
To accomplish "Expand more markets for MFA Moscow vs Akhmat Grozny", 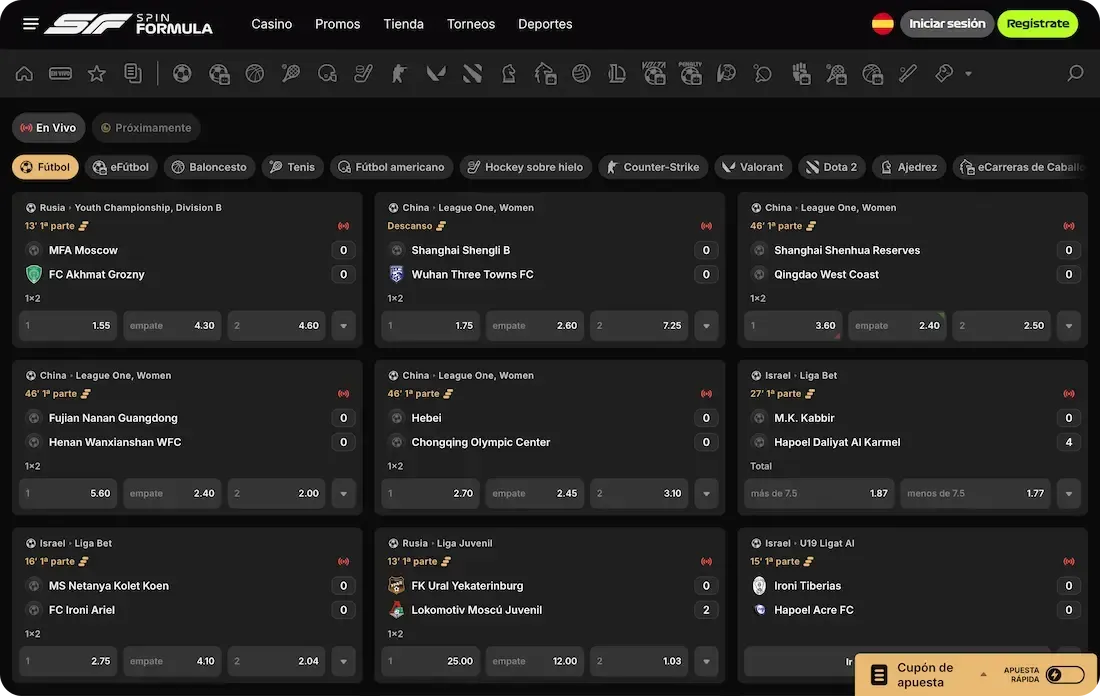I will click(x=343, y=326).
